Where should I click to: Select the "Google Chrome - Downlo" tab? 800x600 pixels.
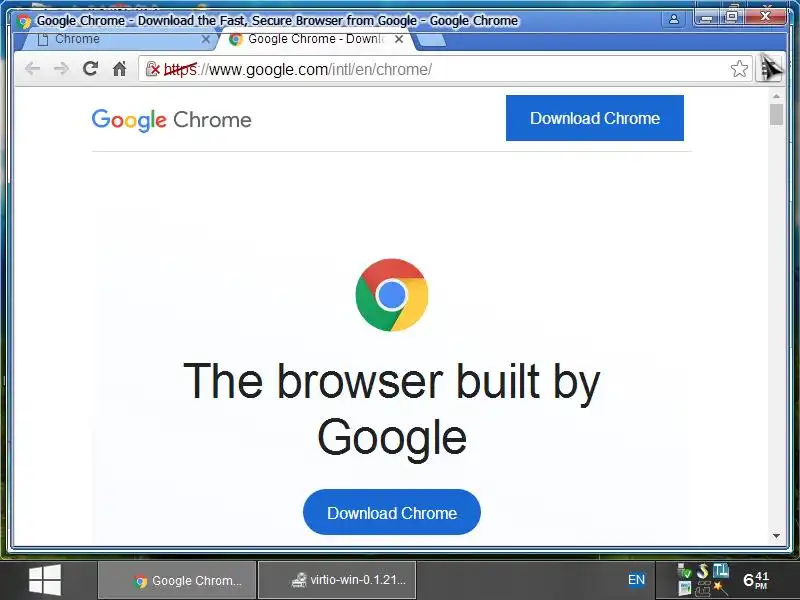coord(311,39)
